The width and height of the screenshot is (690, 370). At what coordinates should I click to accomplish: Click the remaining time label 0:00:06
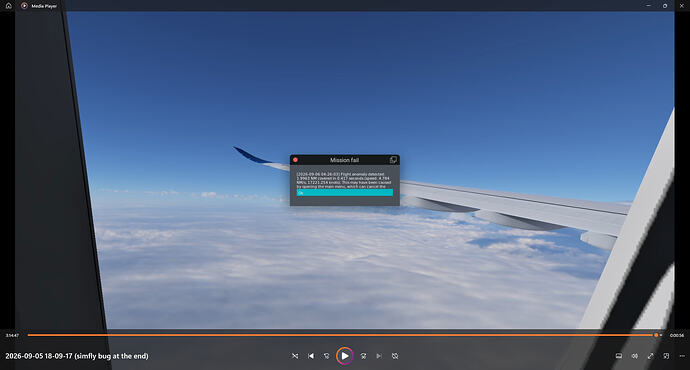[x=677, y=335]
